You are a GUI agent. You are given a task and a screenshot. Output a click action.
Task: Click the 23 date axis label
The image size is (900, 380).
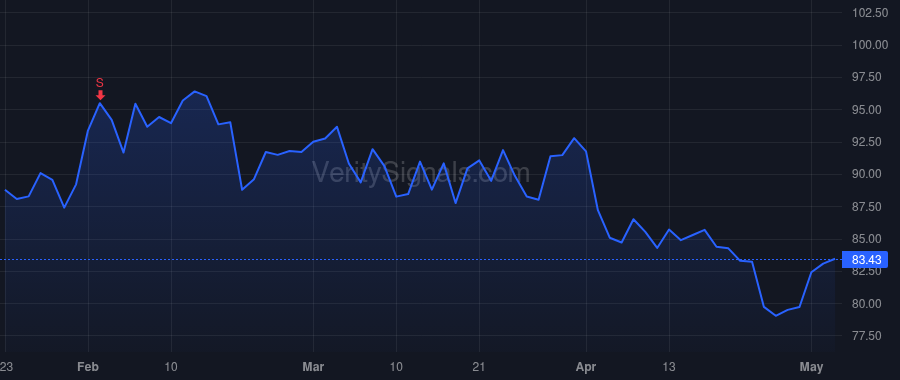pyautogui.click(x=6, y=367)
